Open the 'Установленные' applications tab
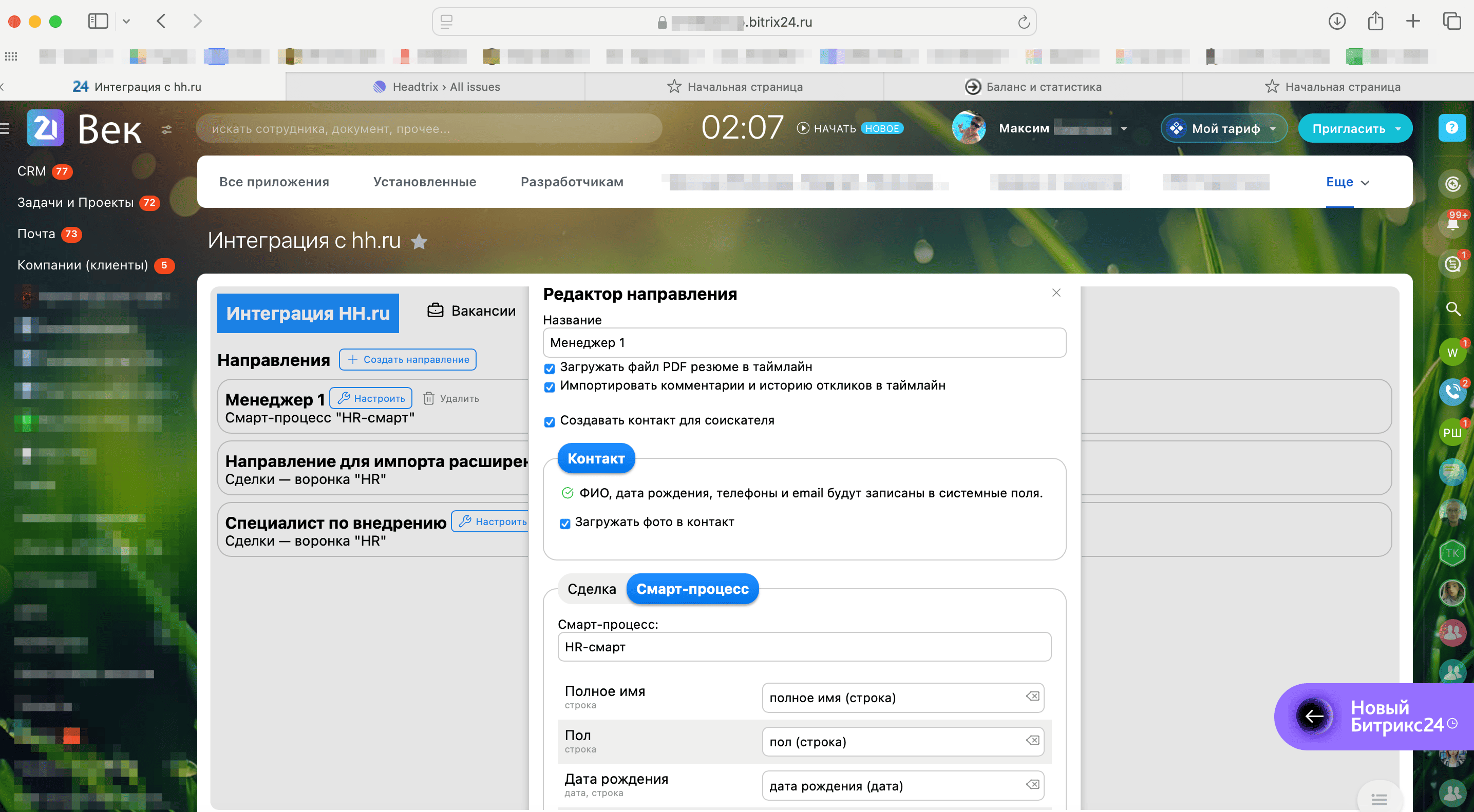Image resolution: width=1474 pixels, height=812 pixels. click(425, 182)
